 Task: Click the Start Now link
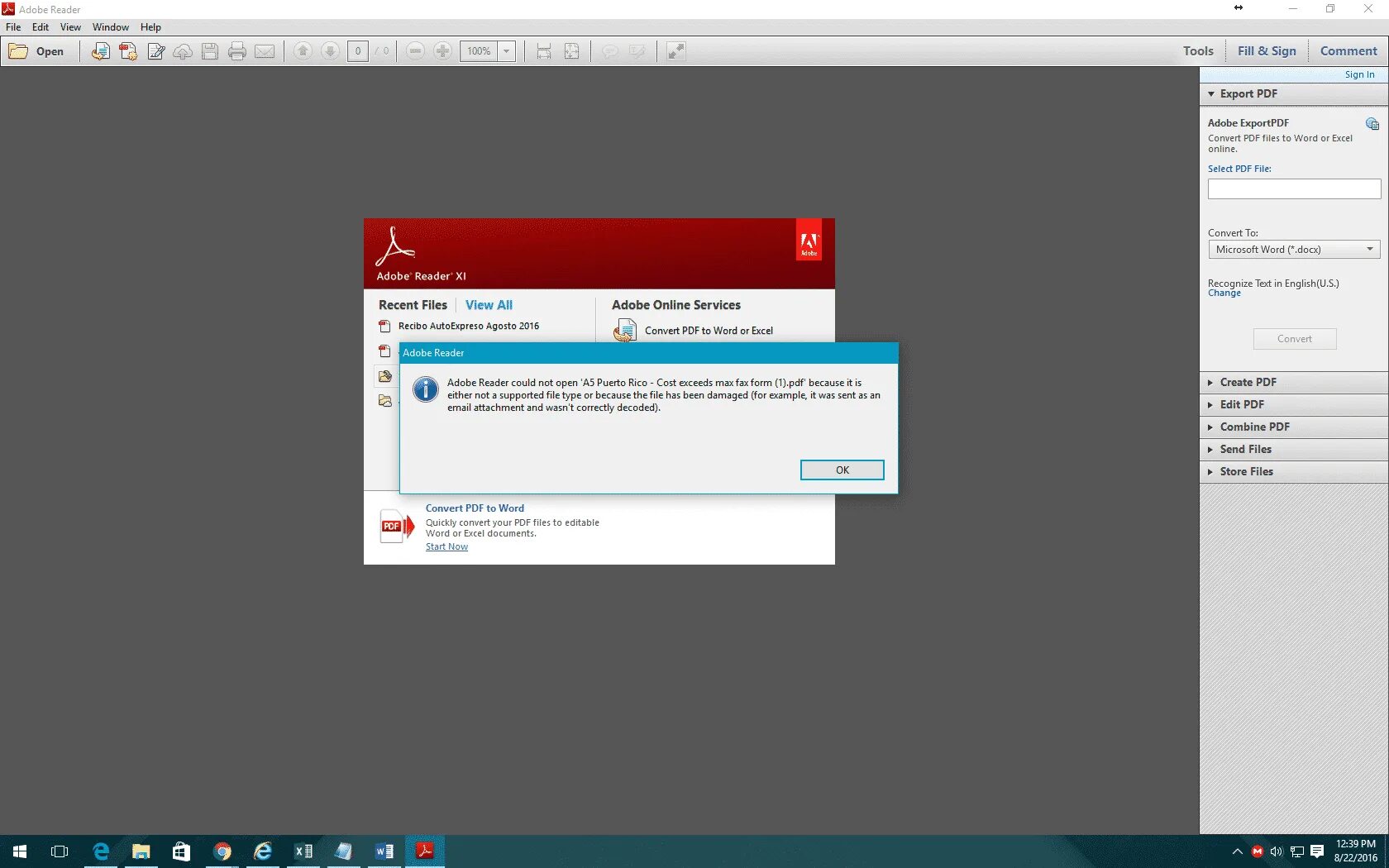[x=446, y=547]
